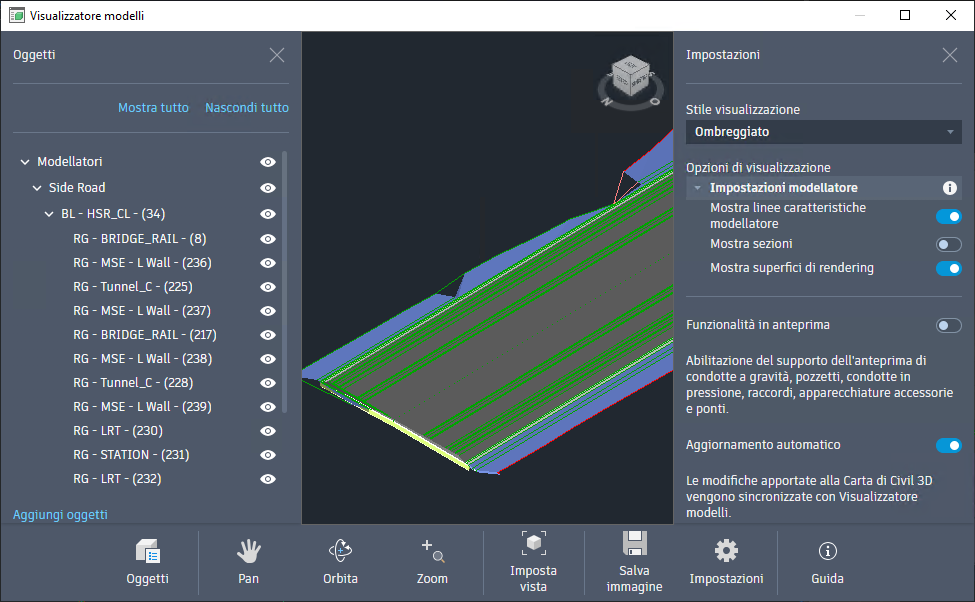Open Stile visualizzazione Ombreggiato dropdown
Viewport: 975px width, 602px height.
[823, 132]
